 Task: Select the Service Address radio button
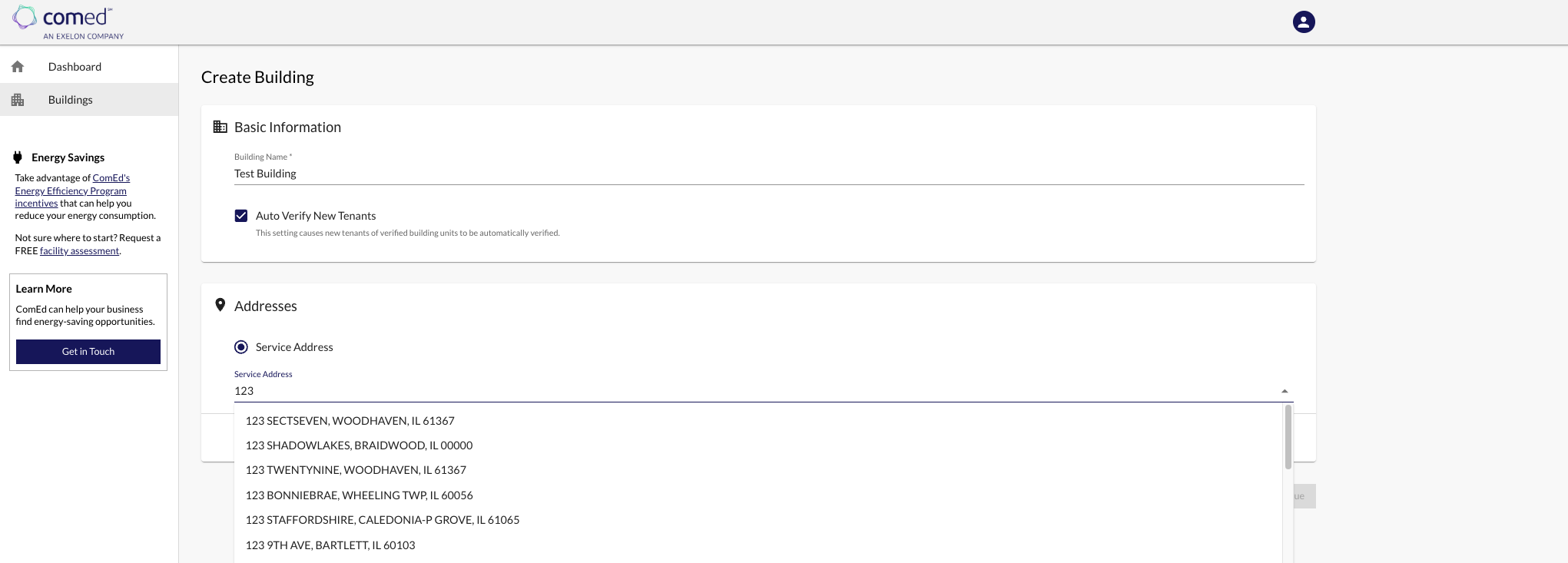[x=241, y=347]
